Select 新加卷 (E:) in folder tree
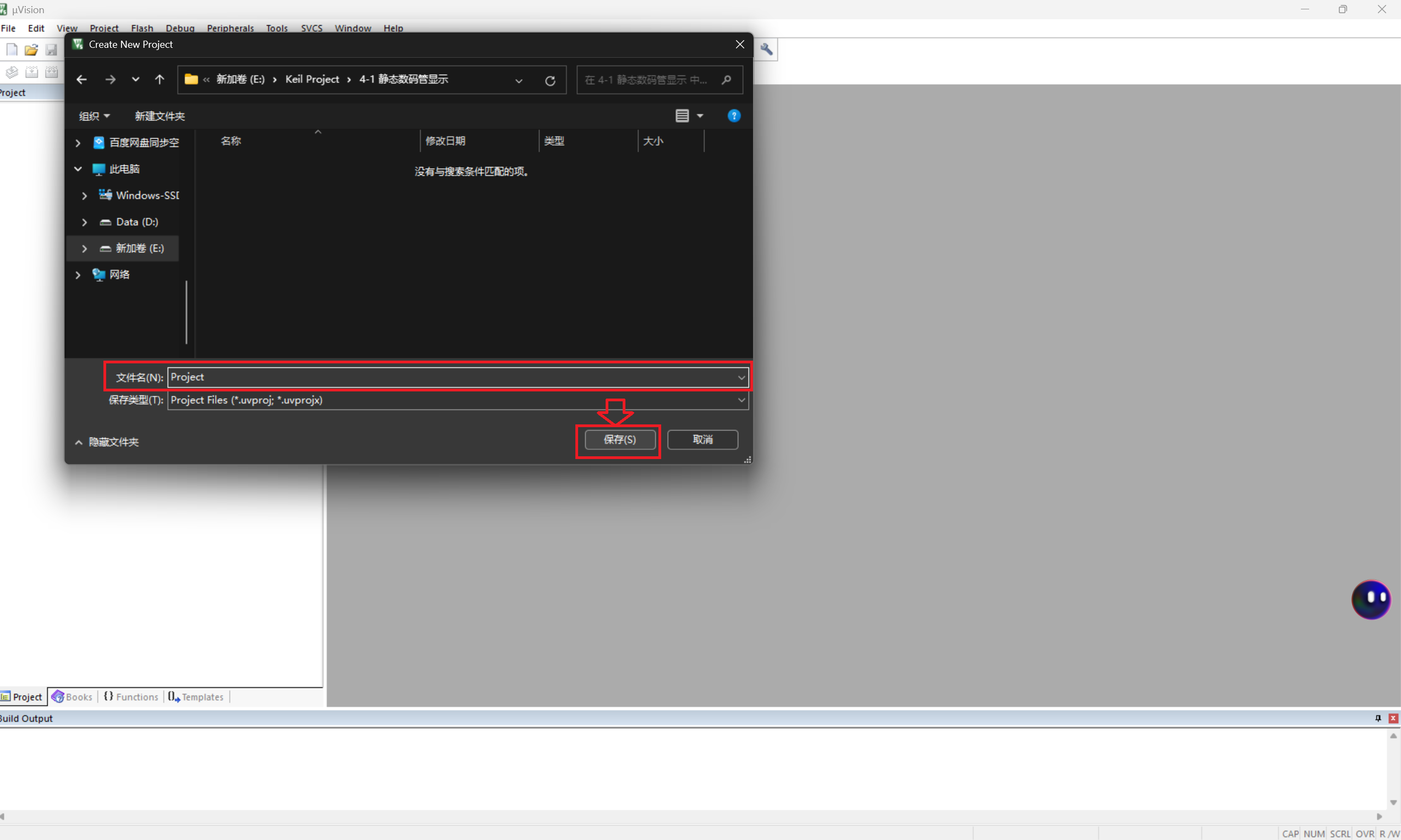 point(139,248)
